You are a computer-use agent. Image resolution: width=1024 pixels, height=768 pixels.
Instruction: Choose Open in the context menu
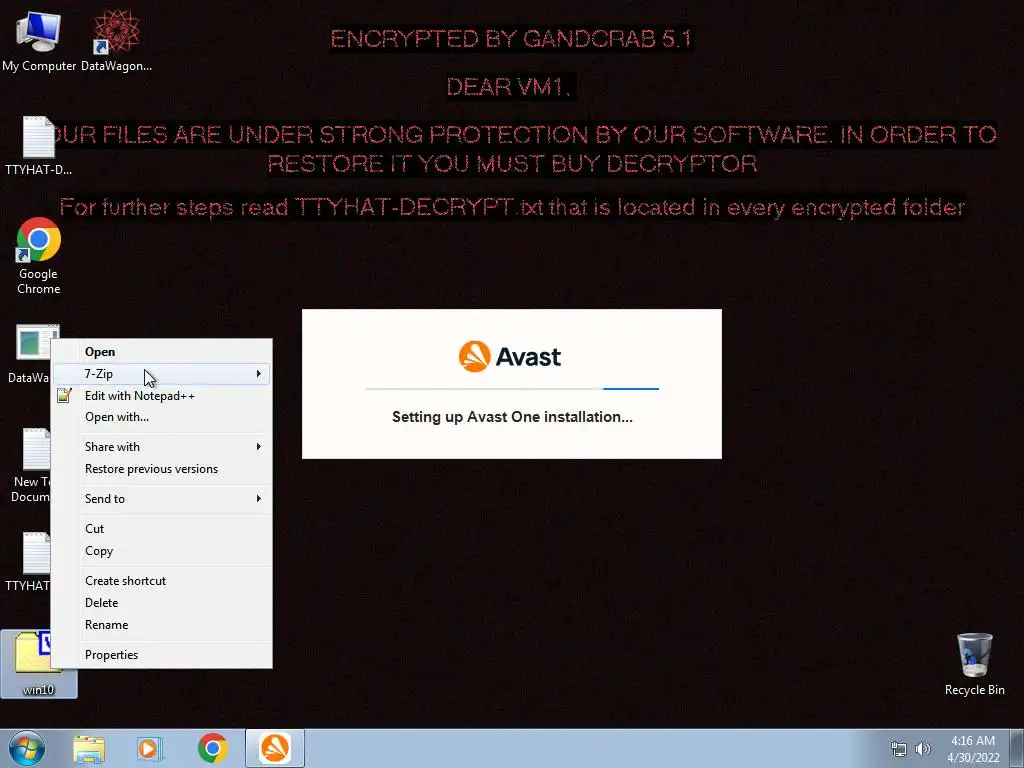161,352
